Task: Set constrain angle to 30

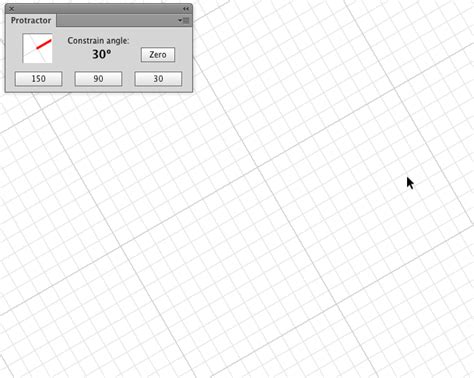Action: pyautogui.click(x=158, y=79)
